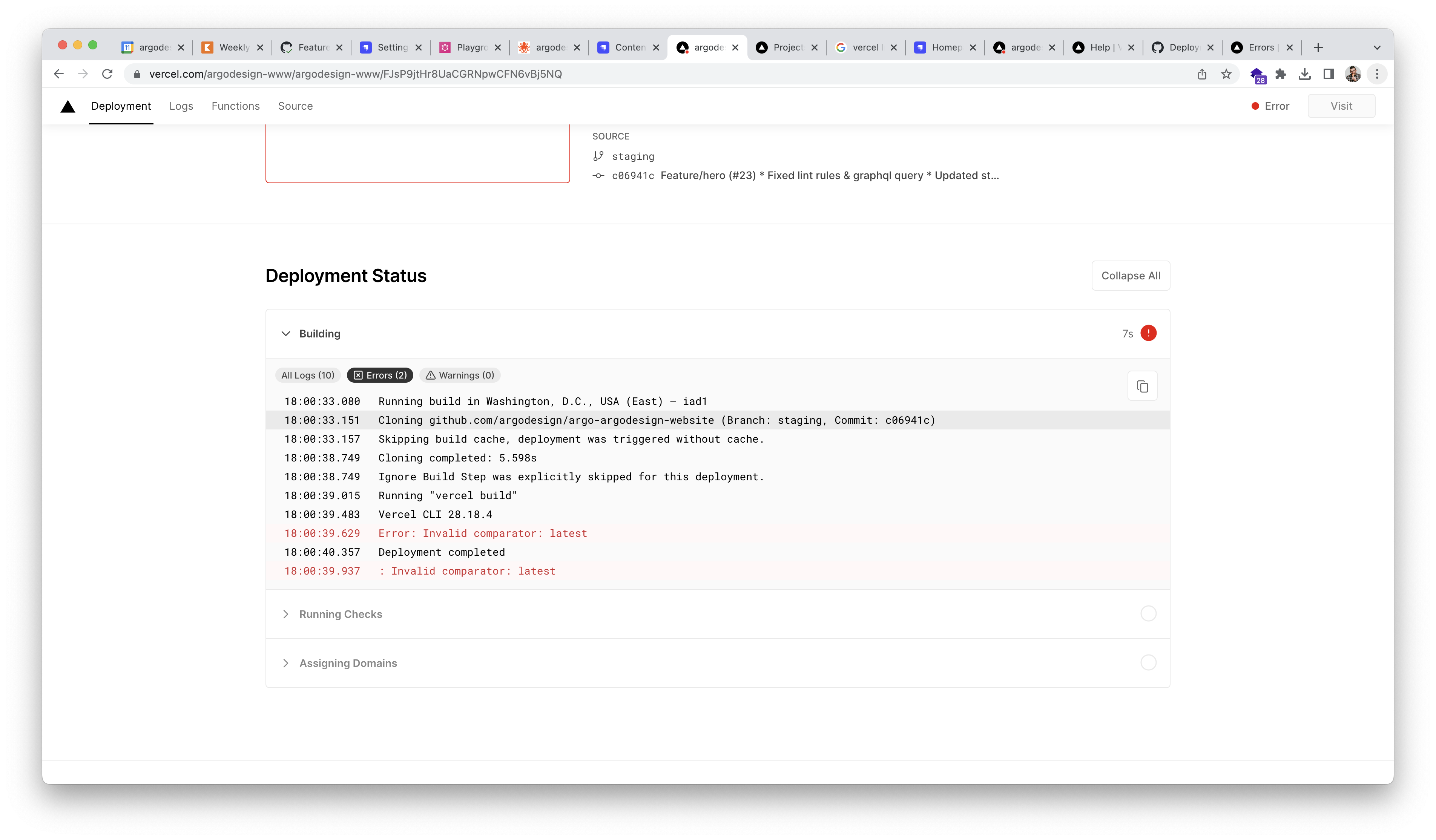Toggle the Errors (2) log filter
Viewport: 1436px width, 840px height.
[380, 375]
